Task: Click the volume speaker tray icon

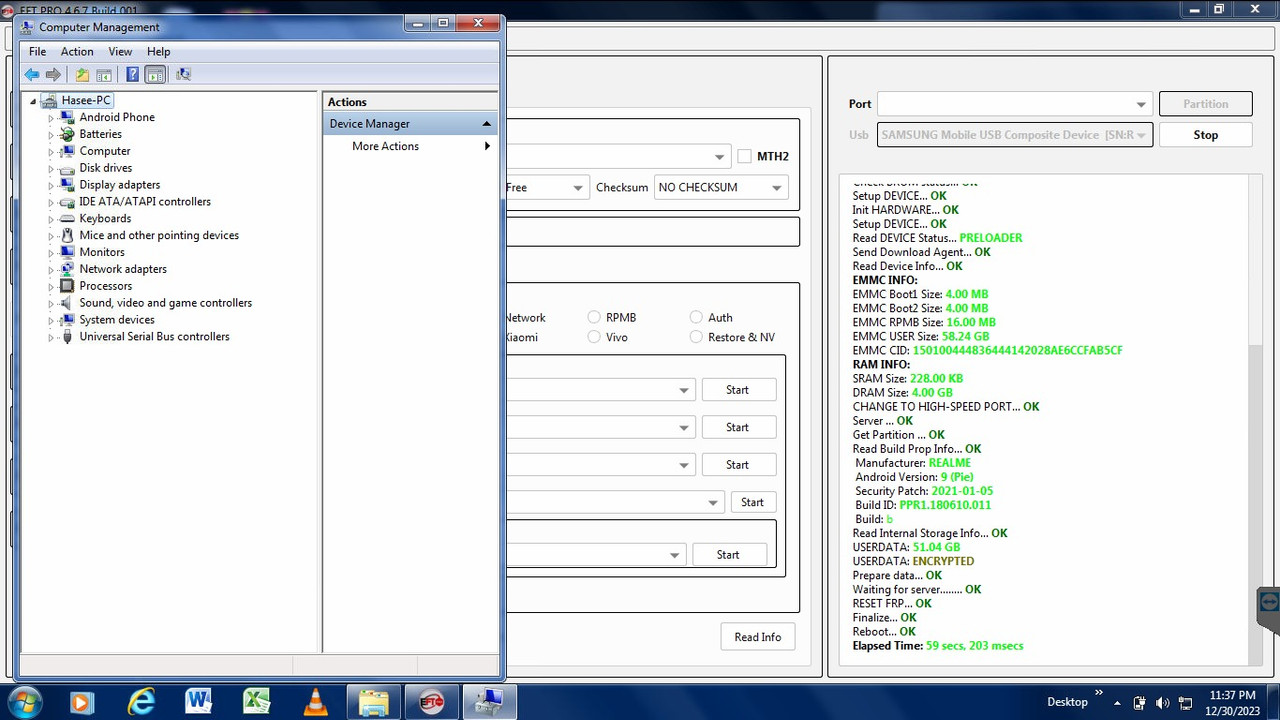Action: [1162, 703]
